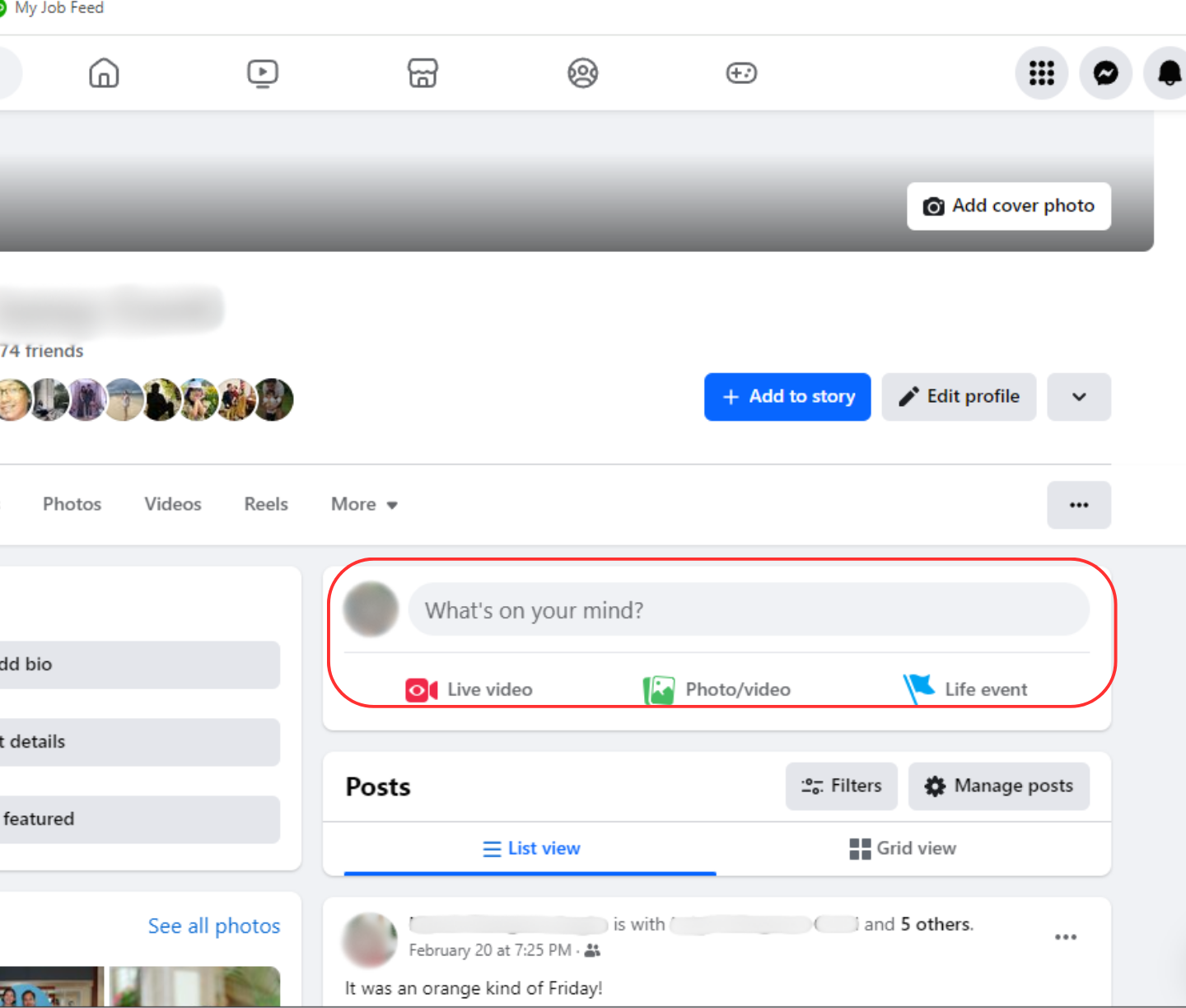The height and width of the screenshot is (1008, 1186).
Task: Click the Edit details button
Action: (x=140, y=742)
